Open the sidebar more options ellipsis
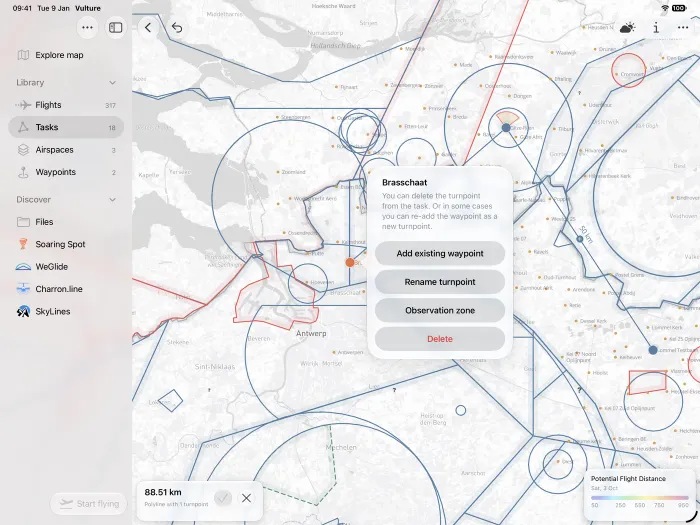700x525 pixels. (88, 28)
